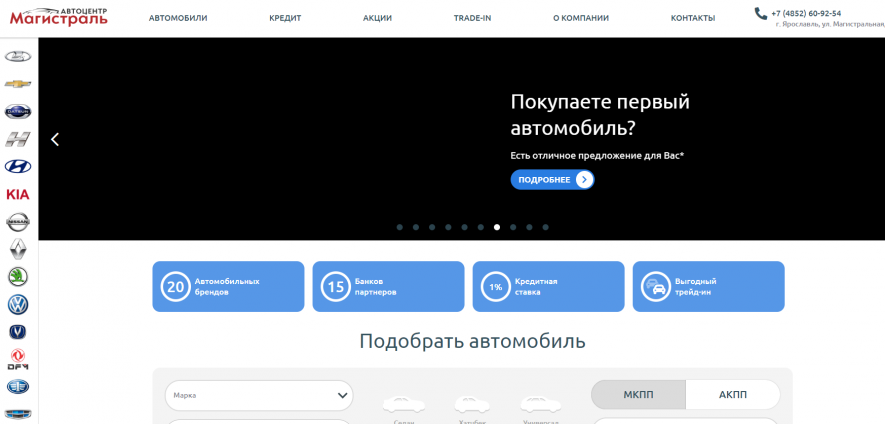Go to previous slide with left arrow
Screen dimensions: 885x424
(x=55, y=139)
